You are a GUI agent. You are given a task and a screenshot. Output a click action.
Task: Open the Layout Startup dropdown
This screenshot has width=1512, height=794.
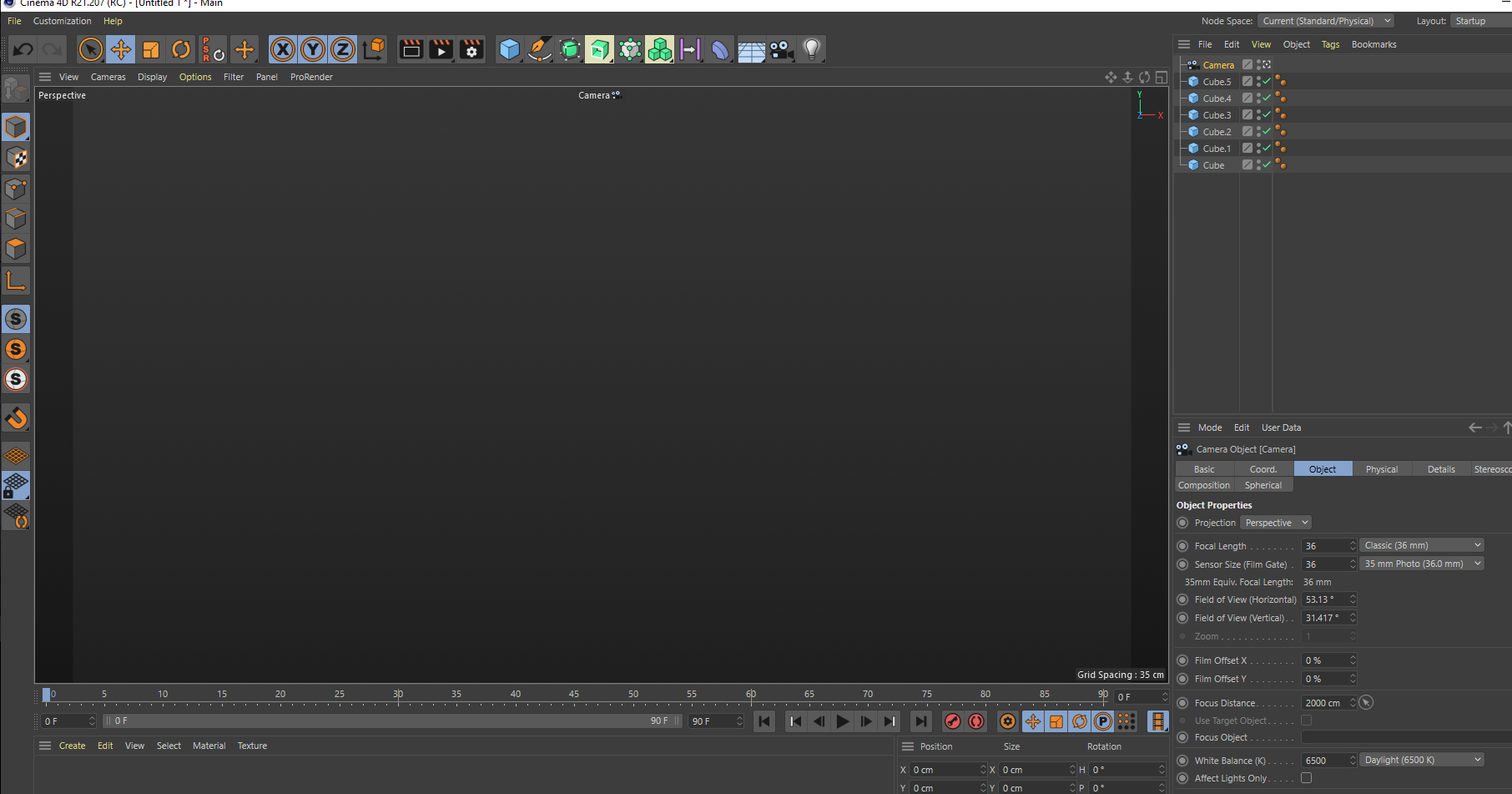click(1481, 21)
